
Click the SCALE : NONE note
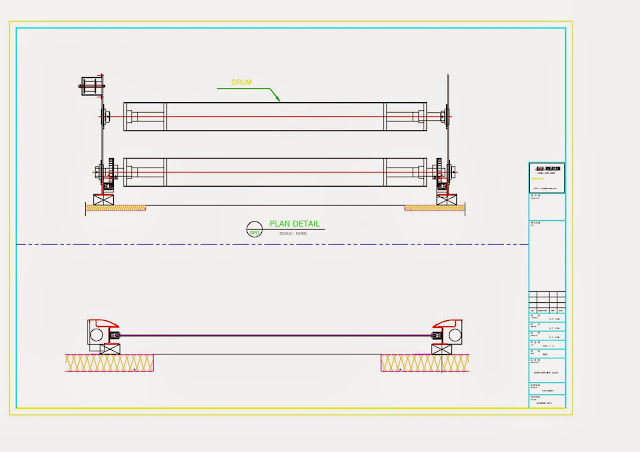[x=293, y=234]
